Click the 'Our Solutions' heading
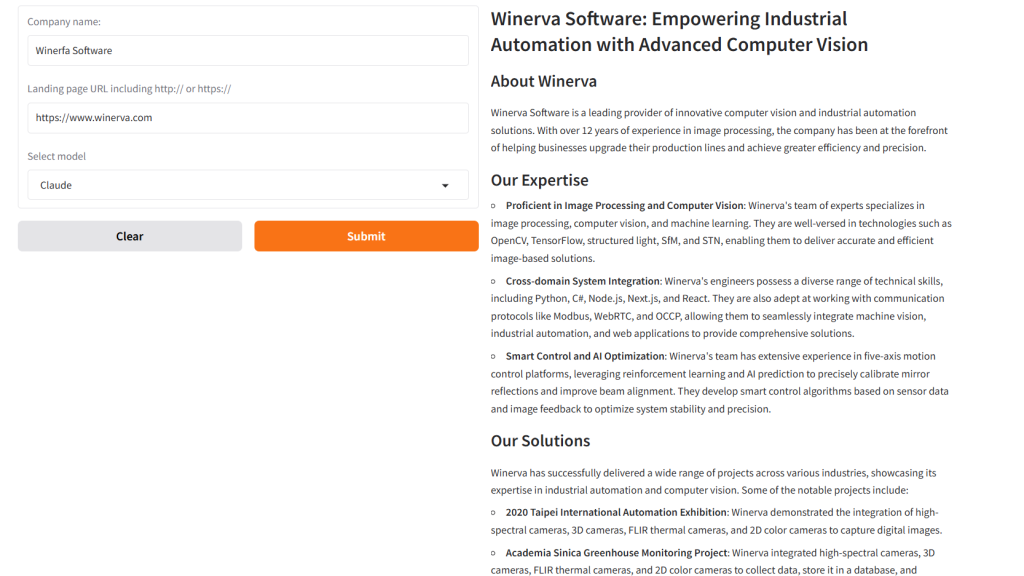Image resolution: width=1024 pixels, height=576 pixels. [x=541, y=441]
